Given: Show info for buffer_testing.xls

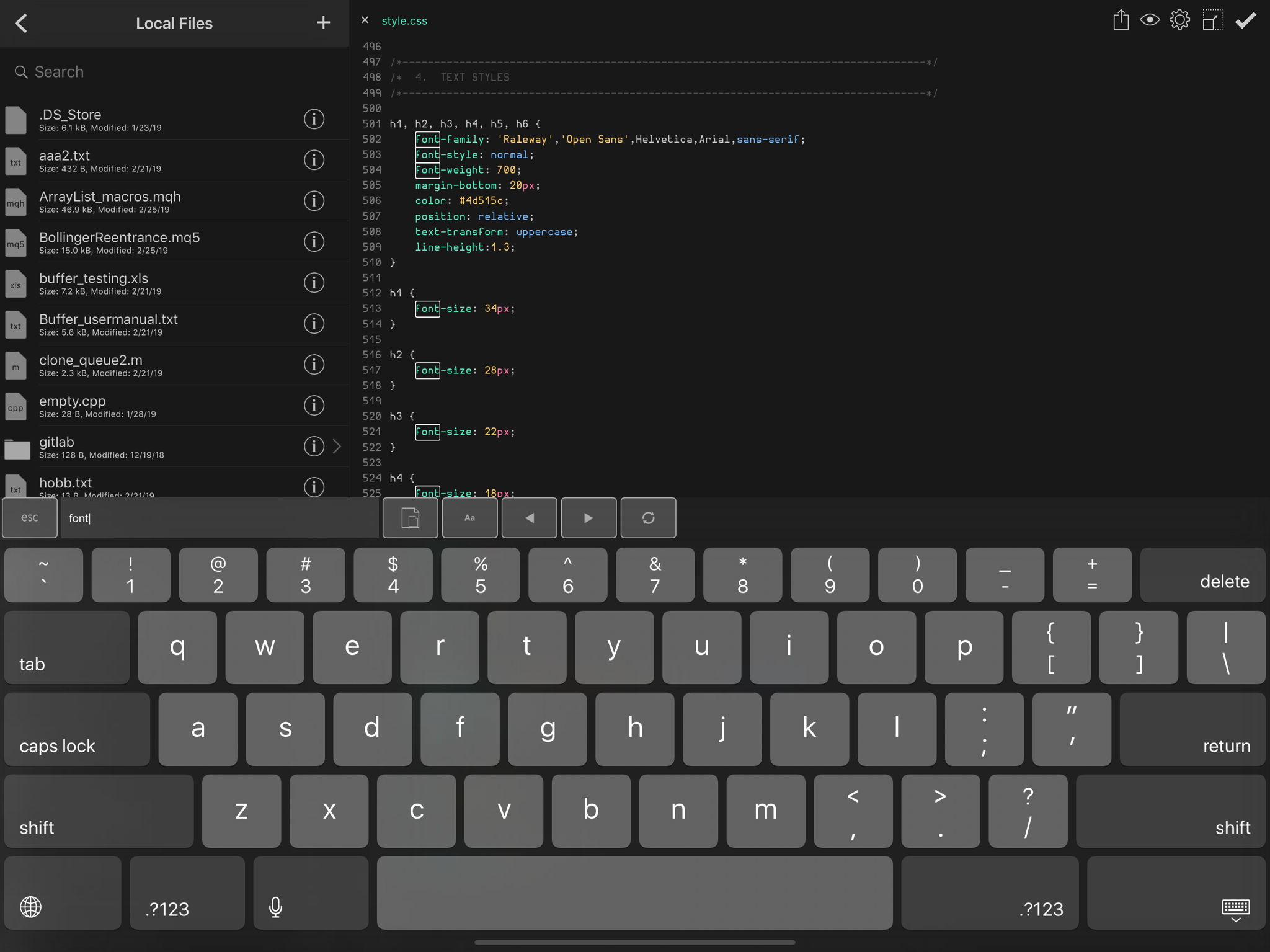Looking at the screenshot, I should coord(314,283).
